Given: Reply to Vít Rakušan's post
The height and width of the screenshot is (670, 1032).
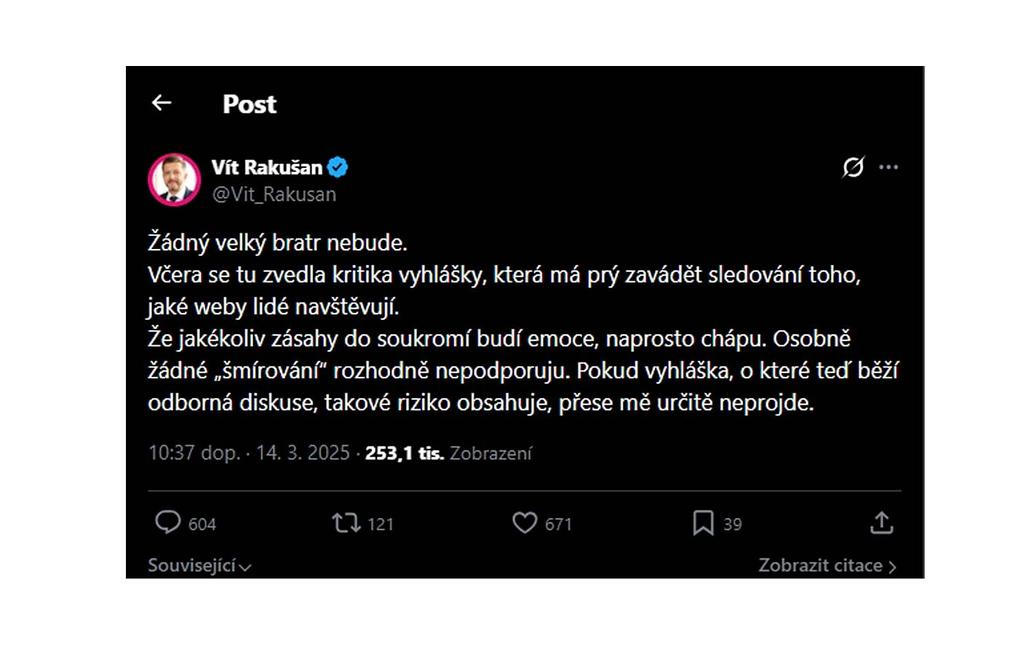Looking at the screenshot, I should 170,523.
